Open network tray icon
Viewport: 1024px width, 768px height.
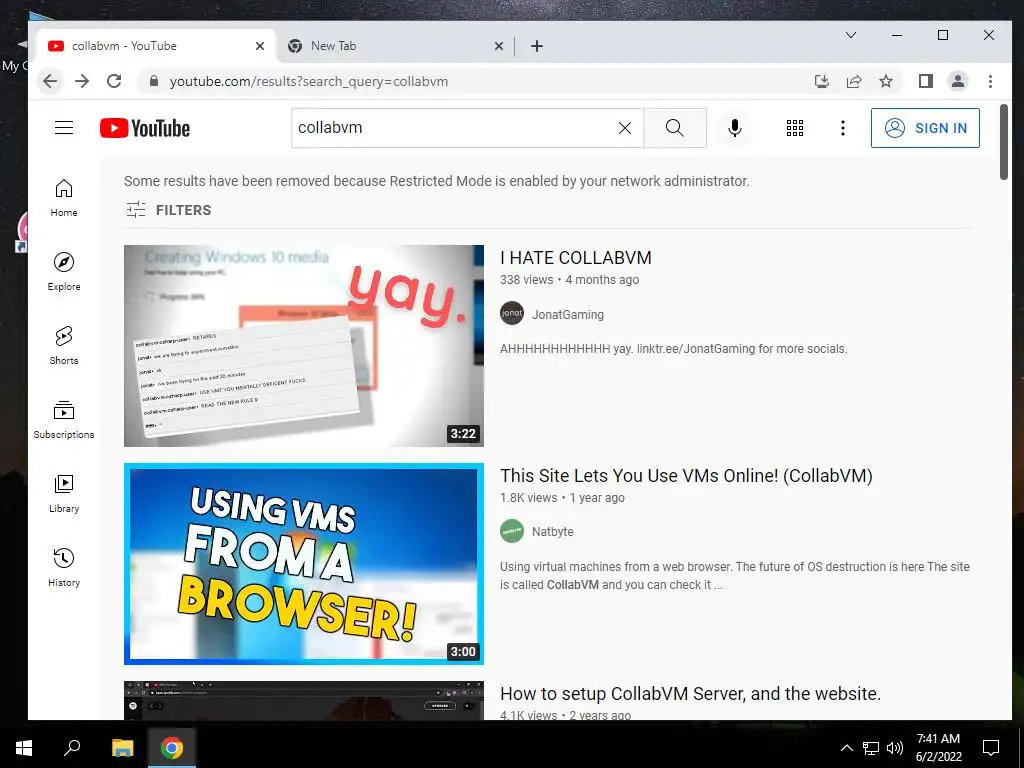tap(871, 748)
